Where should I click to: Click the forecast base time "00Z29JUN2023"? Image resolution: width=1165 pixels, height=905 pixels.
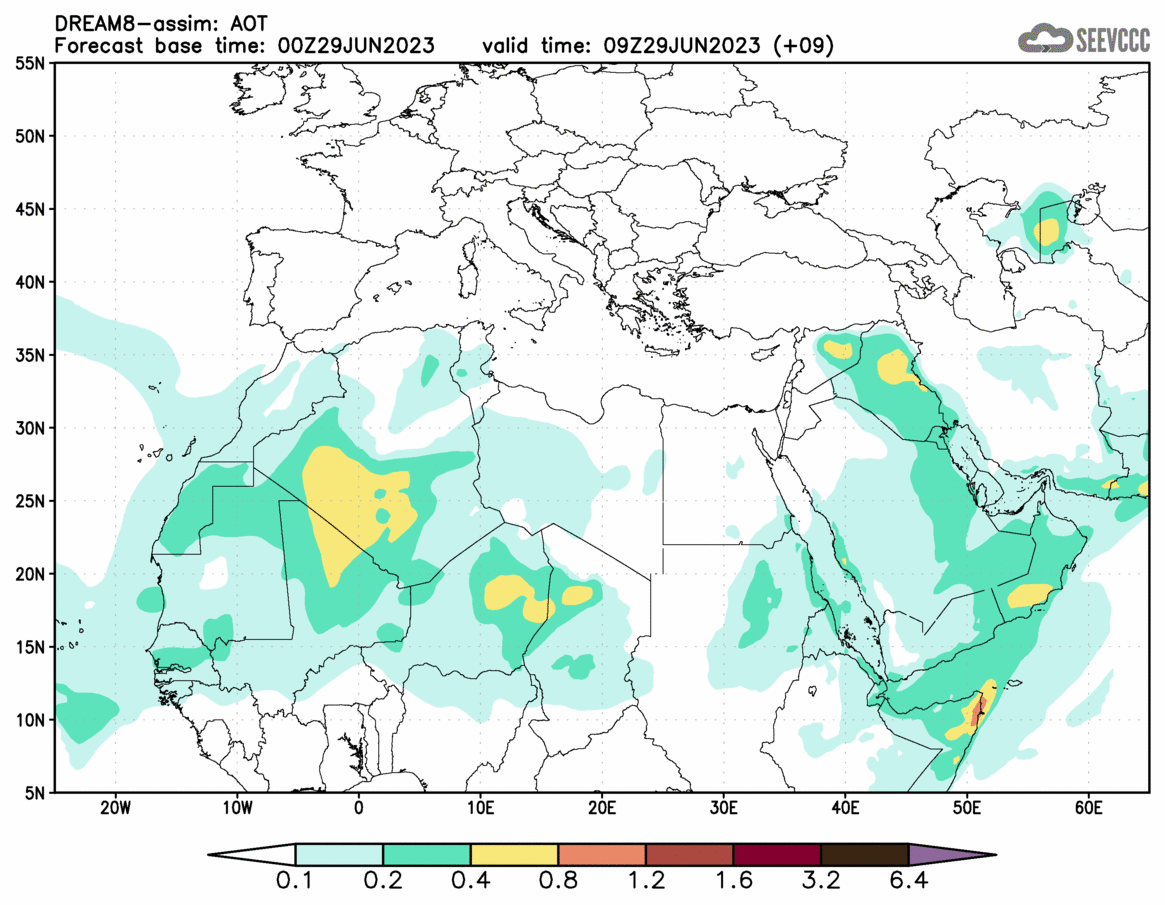[x=356, y=46]
